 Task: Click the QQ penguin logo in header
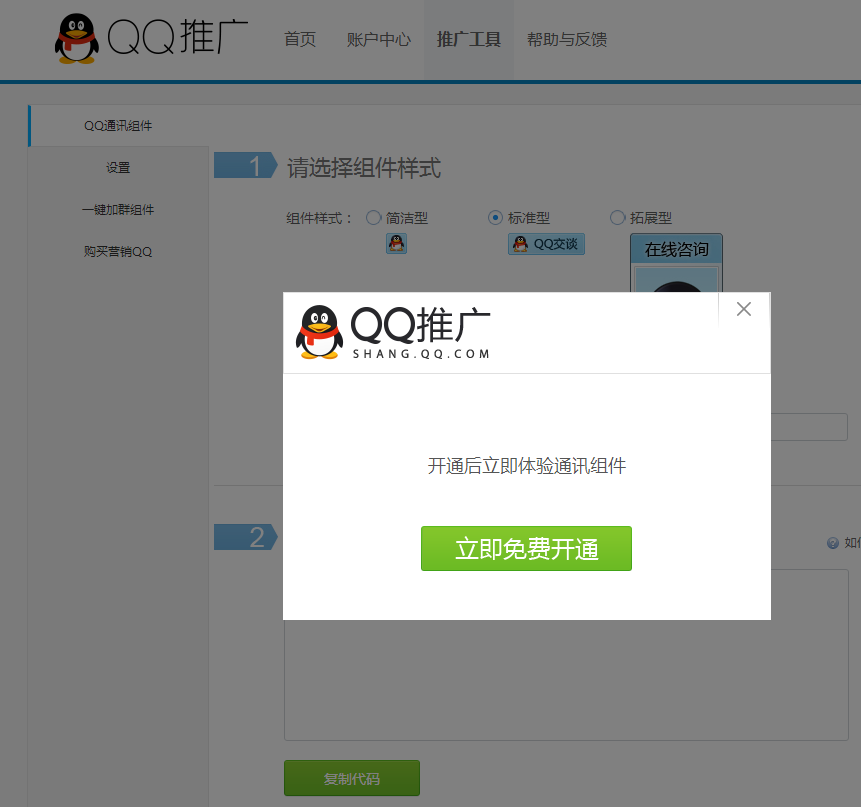click(77, 38)
